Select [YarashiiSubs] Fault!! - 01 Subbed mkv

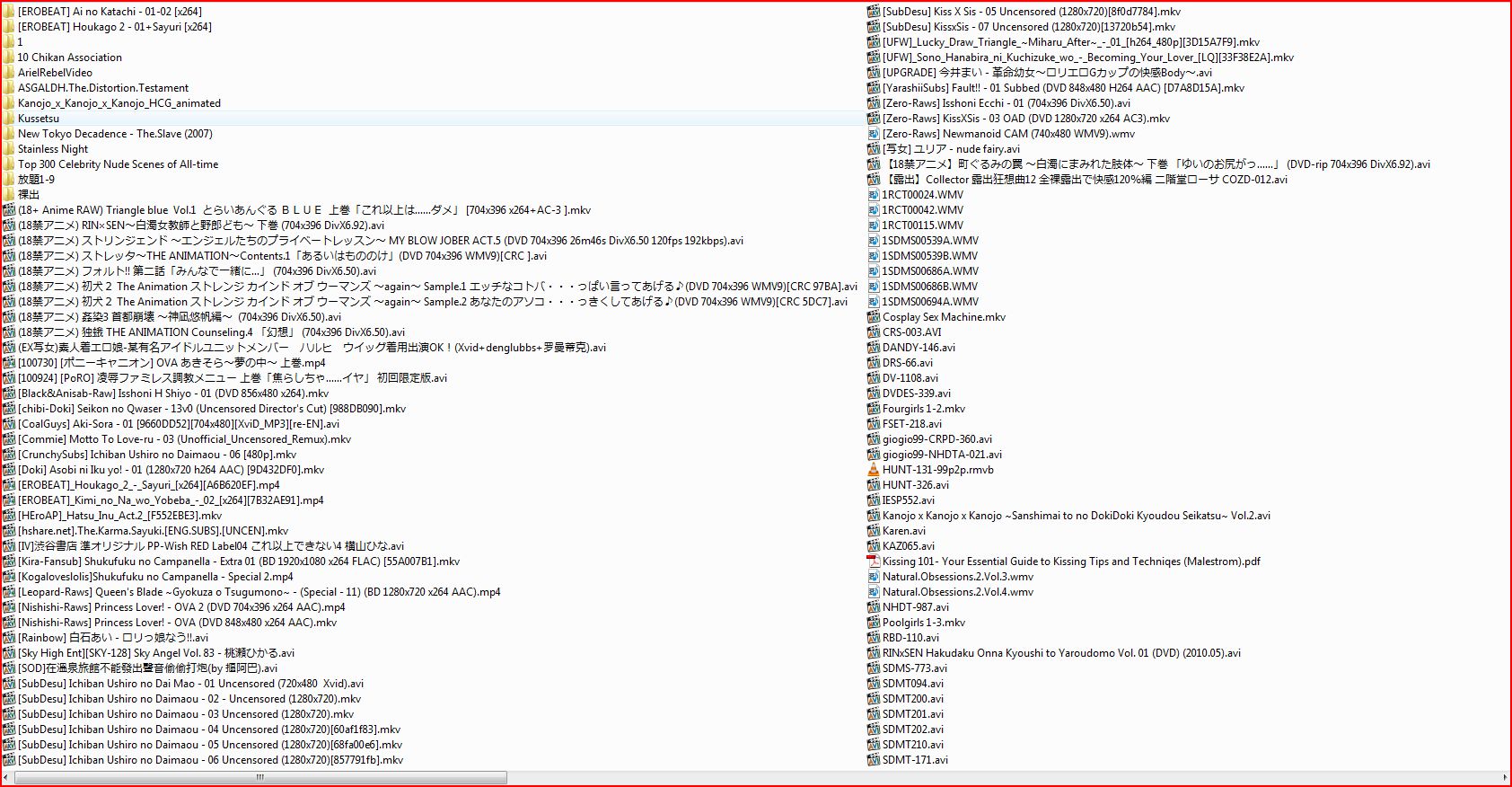click(x=1063, y=87)
